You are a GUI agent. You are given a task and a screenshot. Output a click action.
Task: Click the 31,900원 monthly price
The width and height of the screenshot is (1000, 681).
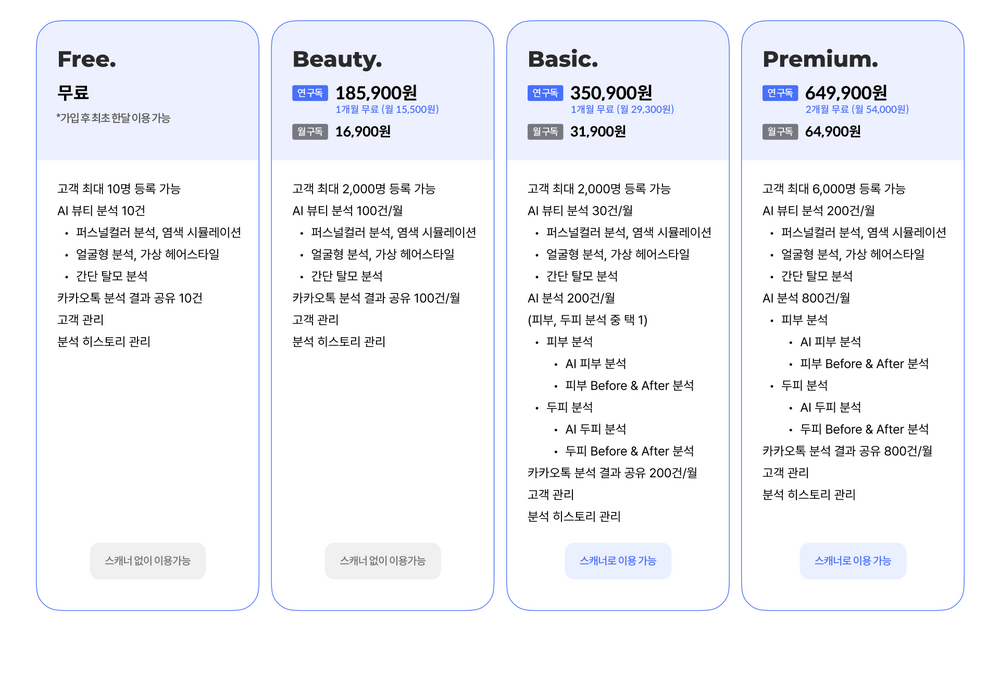598,131
